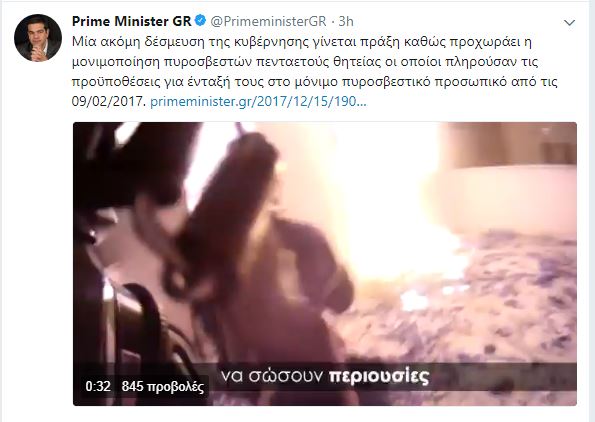Click the 845 προβολές view count
The height and width of the screenshot is (422, 595).
coord(163,386)
